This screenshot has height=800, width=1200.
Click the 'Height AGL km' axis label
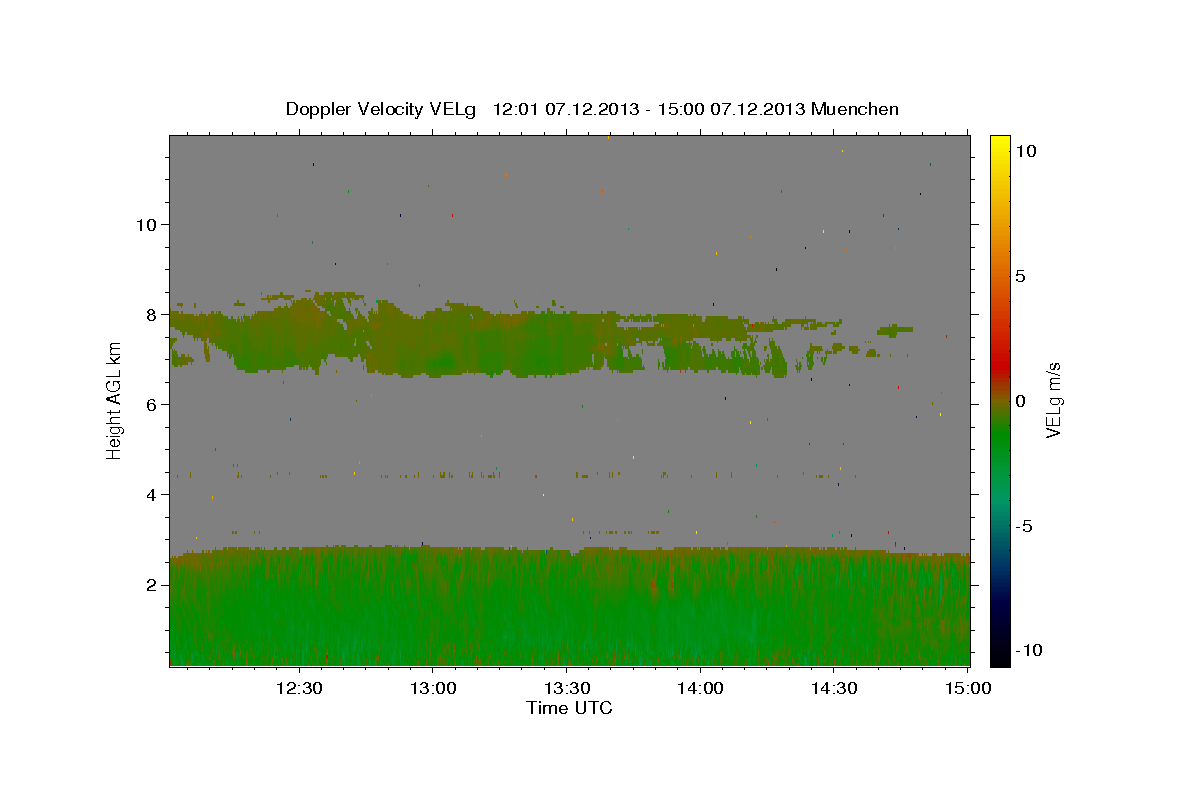[114, 400]
